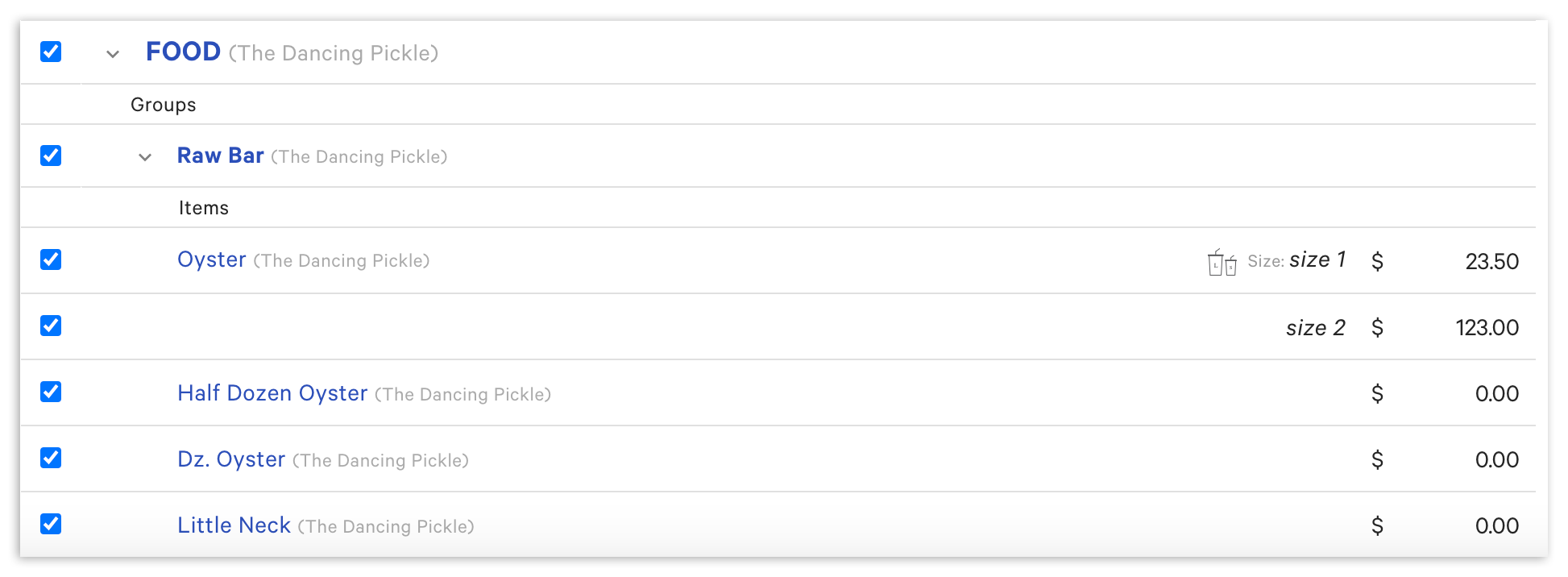
Task: Click the 23.50 price field for size 1
Action: [x=1491, y=261]
